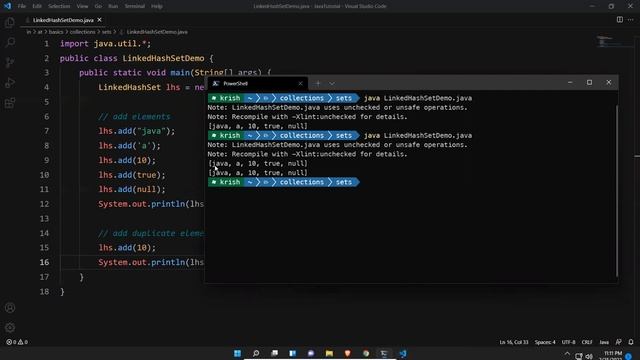640x360 pixels.
Task: Close the PowerShell terminal tab
Action: click(x=300, y=83)
